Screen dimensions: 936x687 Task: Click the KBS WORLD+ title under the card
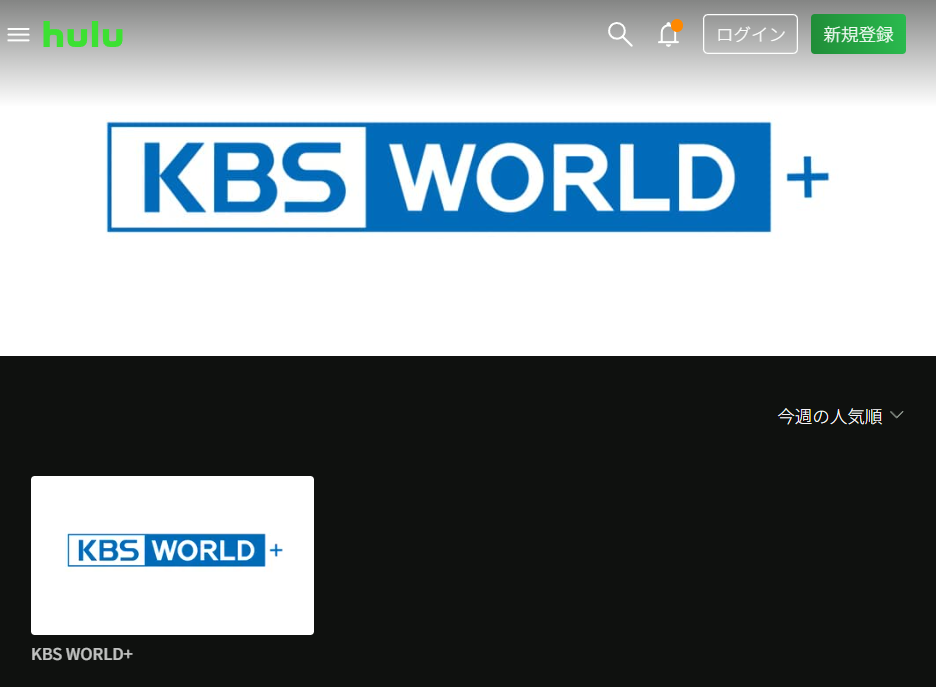click(x=82, y=654)
